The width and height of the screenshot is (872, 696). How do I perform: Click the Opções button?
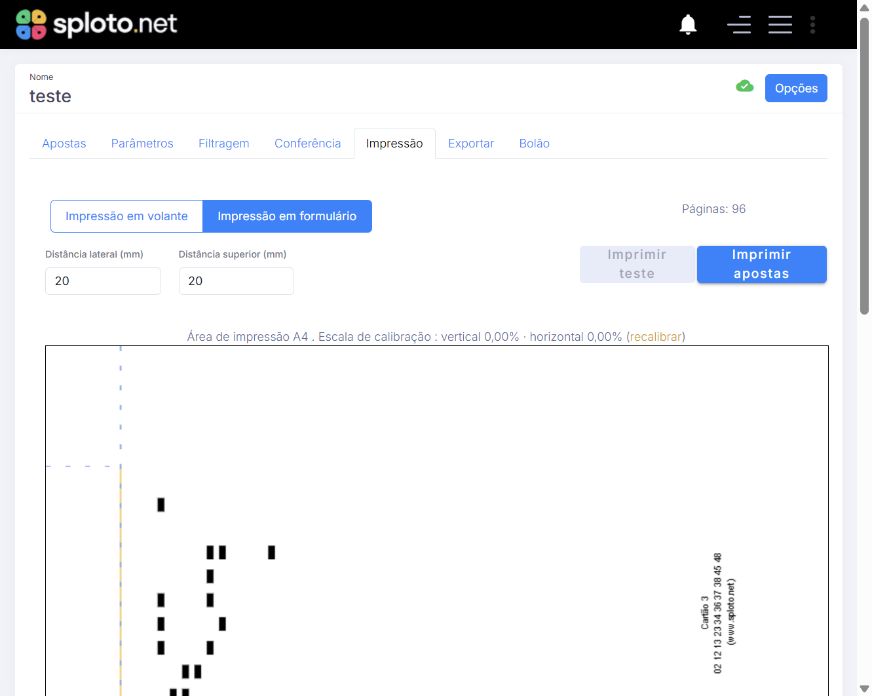pos(796,88)
